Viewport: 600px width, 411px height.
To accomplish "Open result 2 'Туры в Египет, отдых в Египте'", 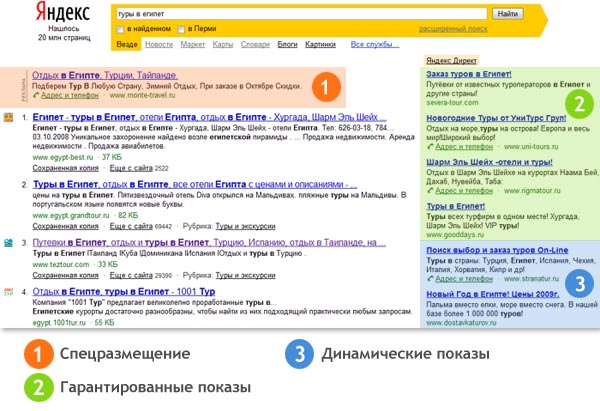I will click(x=195, y=184).
